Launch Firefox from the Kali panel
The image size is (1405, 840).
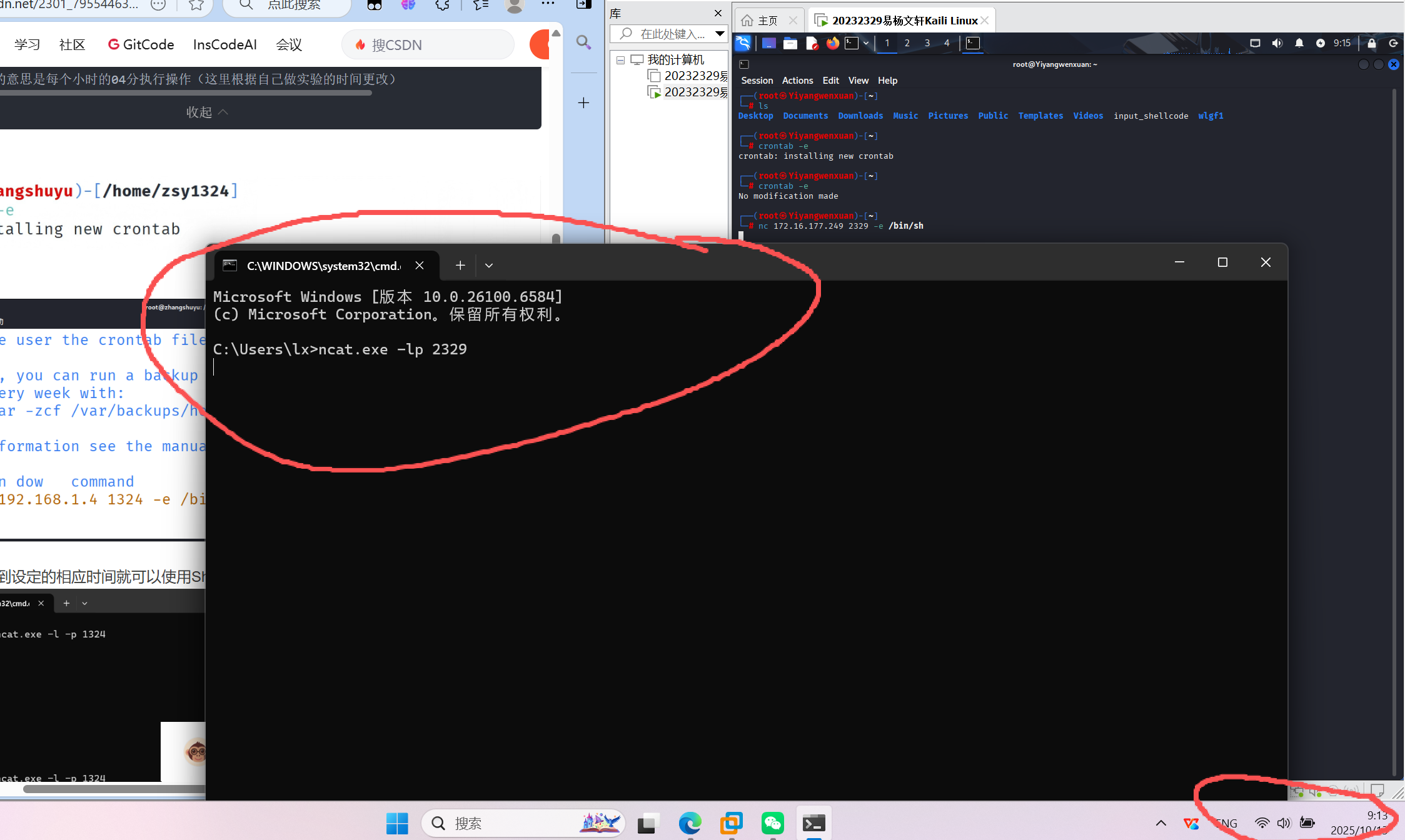(x=832, y=43)
